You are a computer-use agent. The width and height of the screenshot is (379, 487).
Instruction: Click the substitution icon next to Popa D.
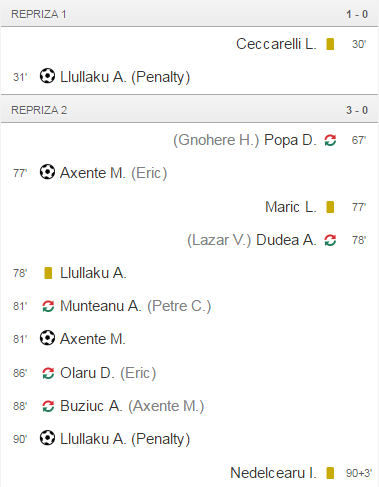point(330,140)
